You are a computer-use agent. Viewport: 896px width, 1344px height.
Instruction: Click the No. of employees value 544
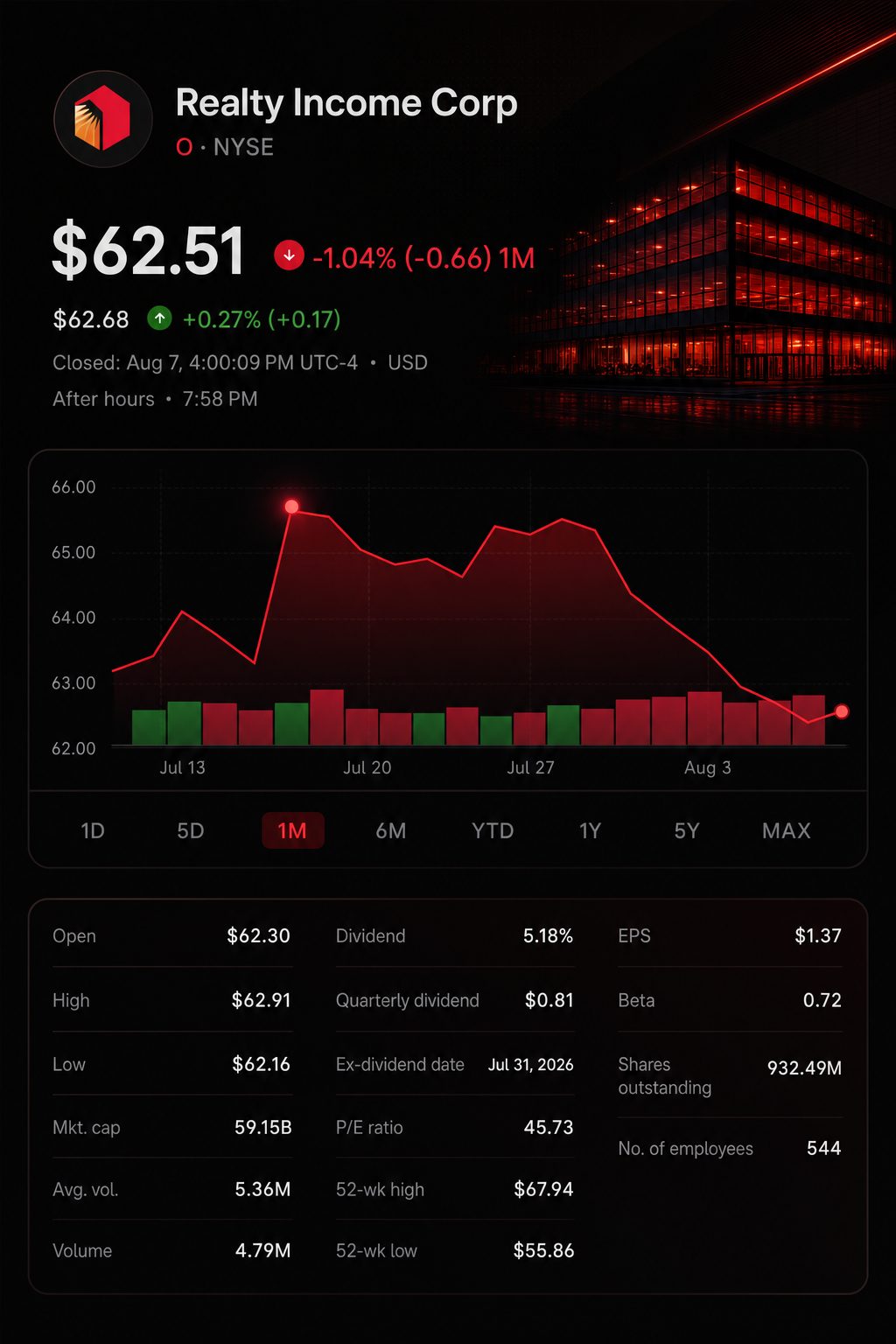click(x=823, y=1148)
